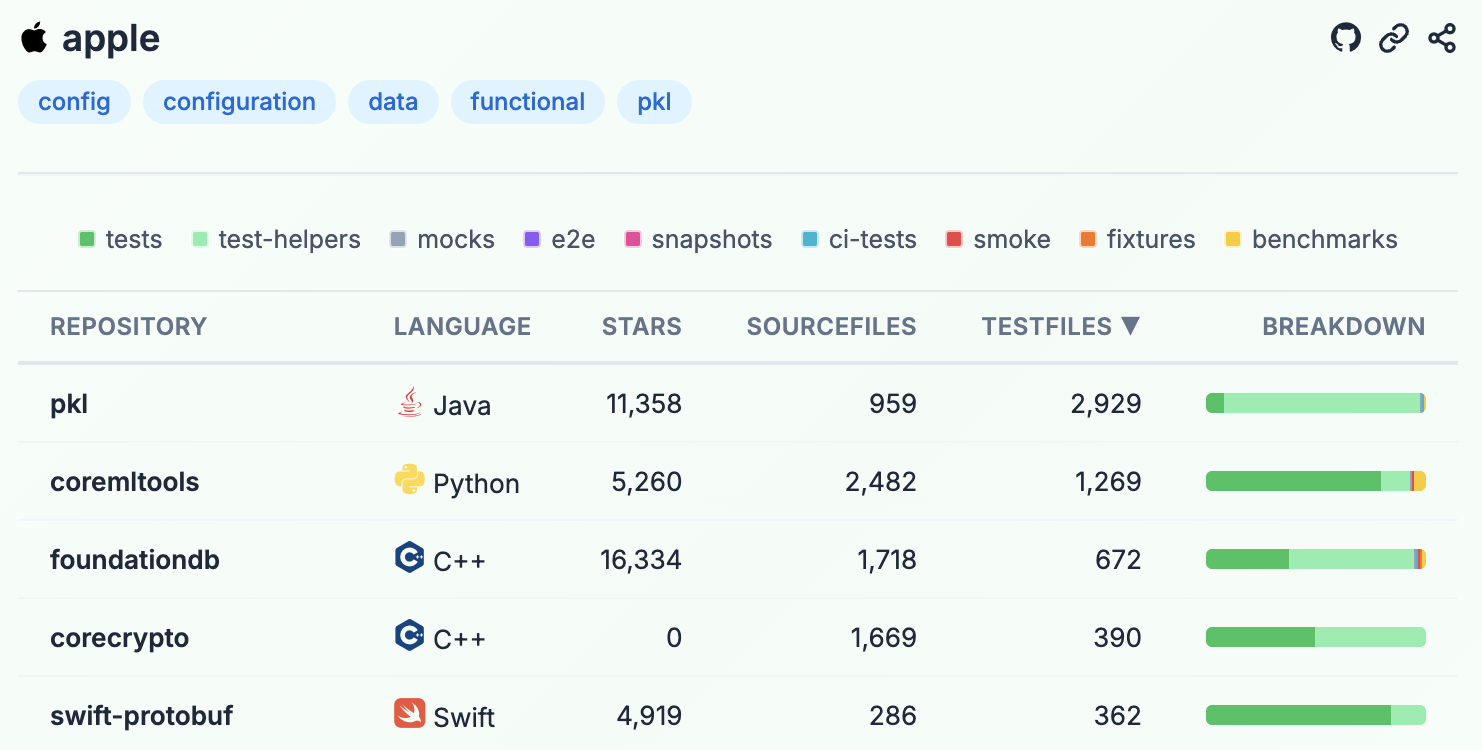Toggle the fixtures legend item

[1138, 240]
